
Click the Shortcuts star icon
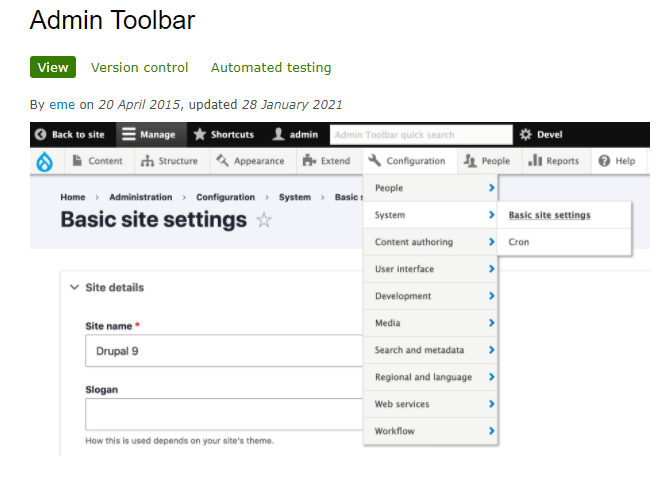point(199,134)
